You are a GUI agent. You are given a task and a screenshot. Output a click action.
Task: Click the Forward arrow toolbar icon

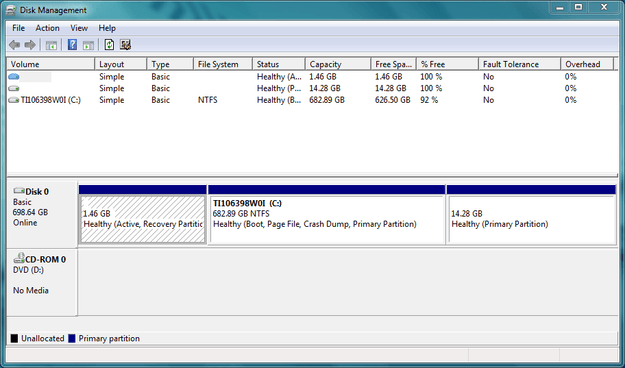tap(30, 45)
